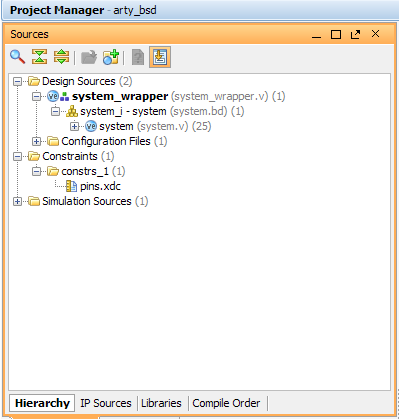Select the Design Sources label

[79, 81]
